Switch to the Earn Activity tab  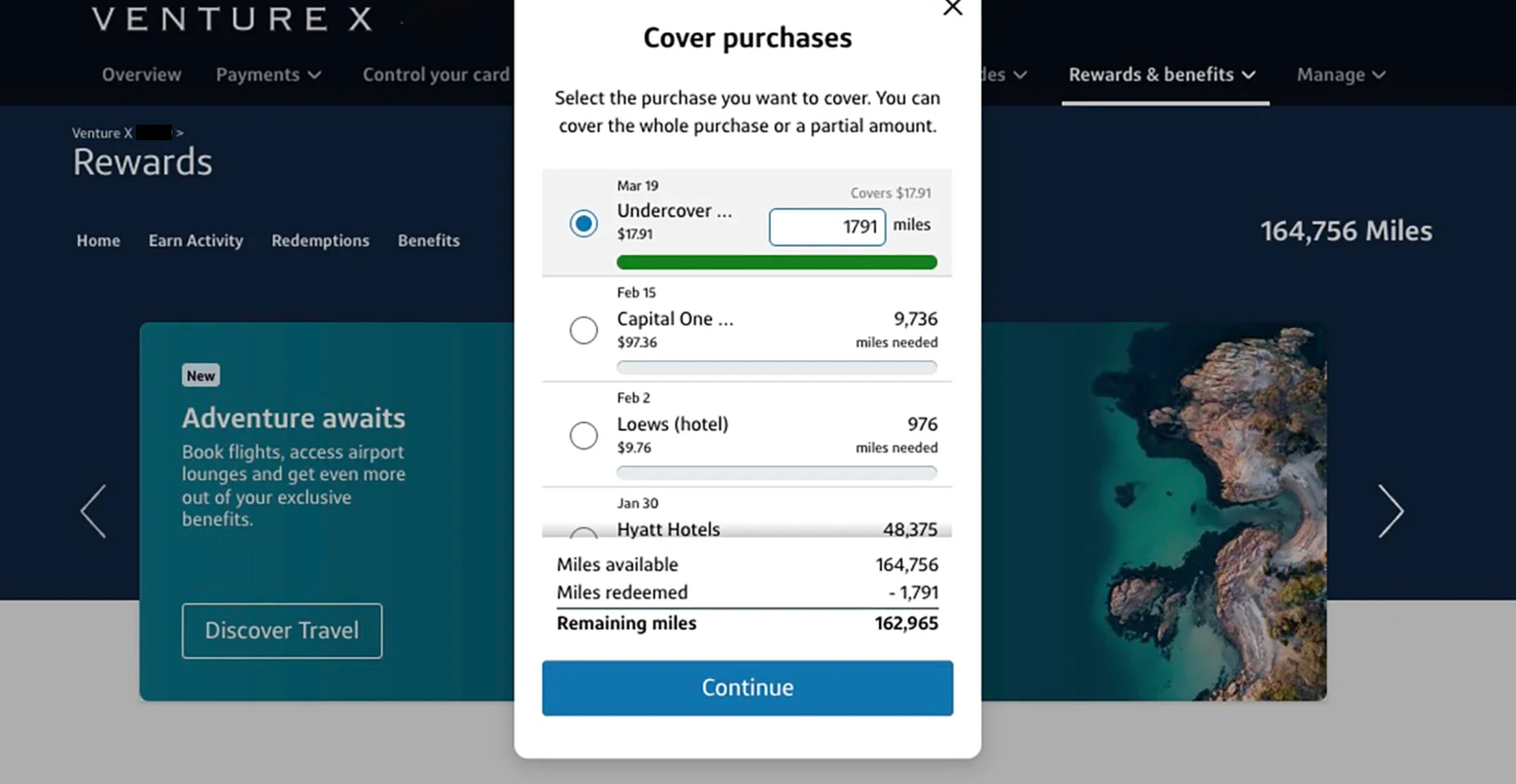195,240
